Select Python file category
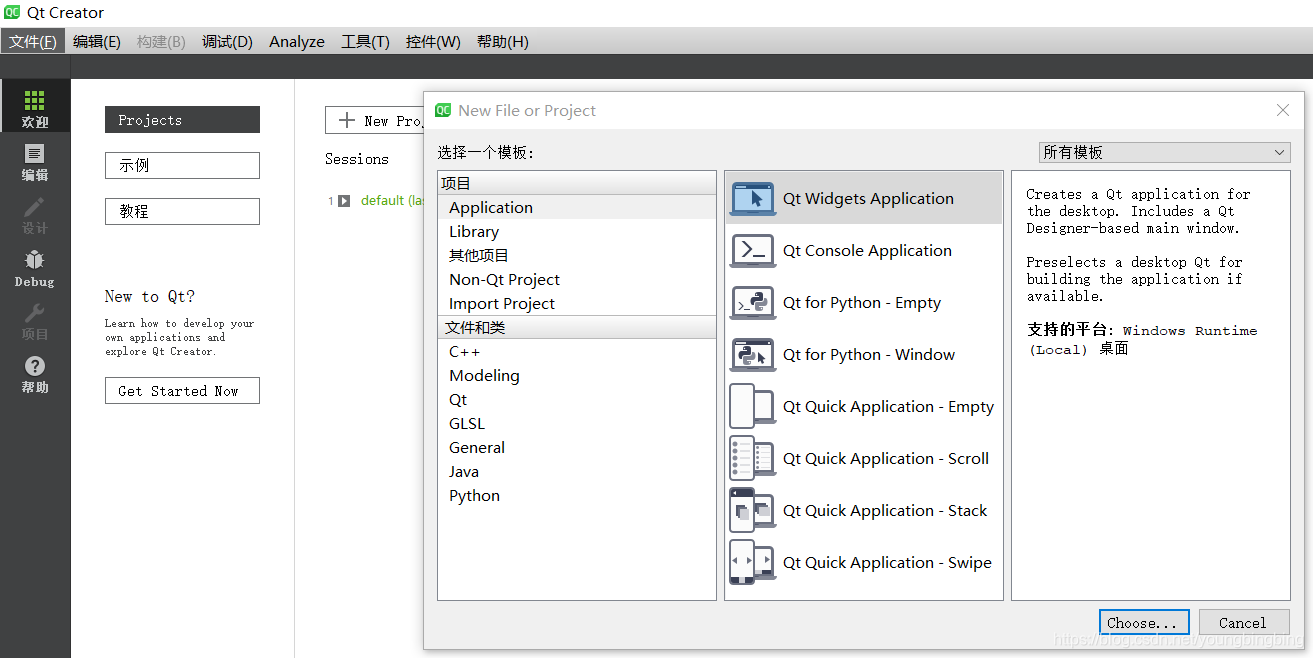This screenshot has height=658, width=1313. (577, 495)
